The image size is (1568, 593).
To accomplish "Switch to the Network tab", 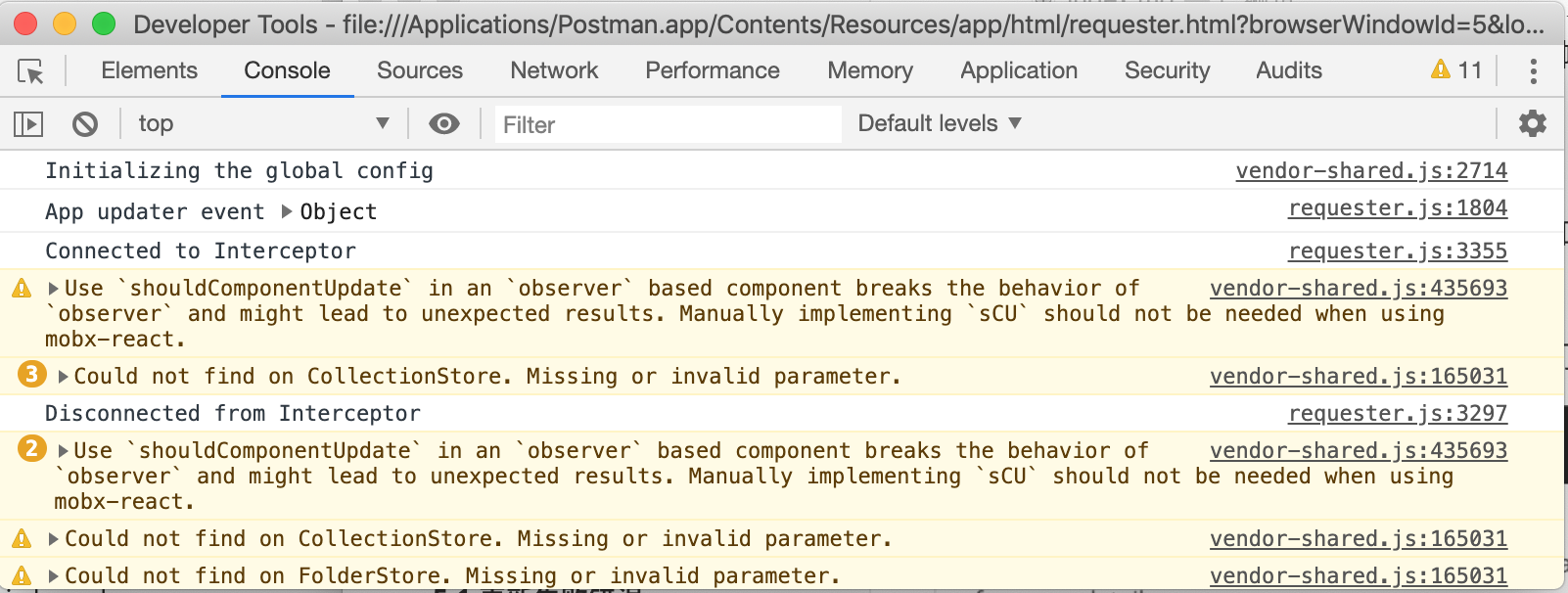I will [554, 70].
